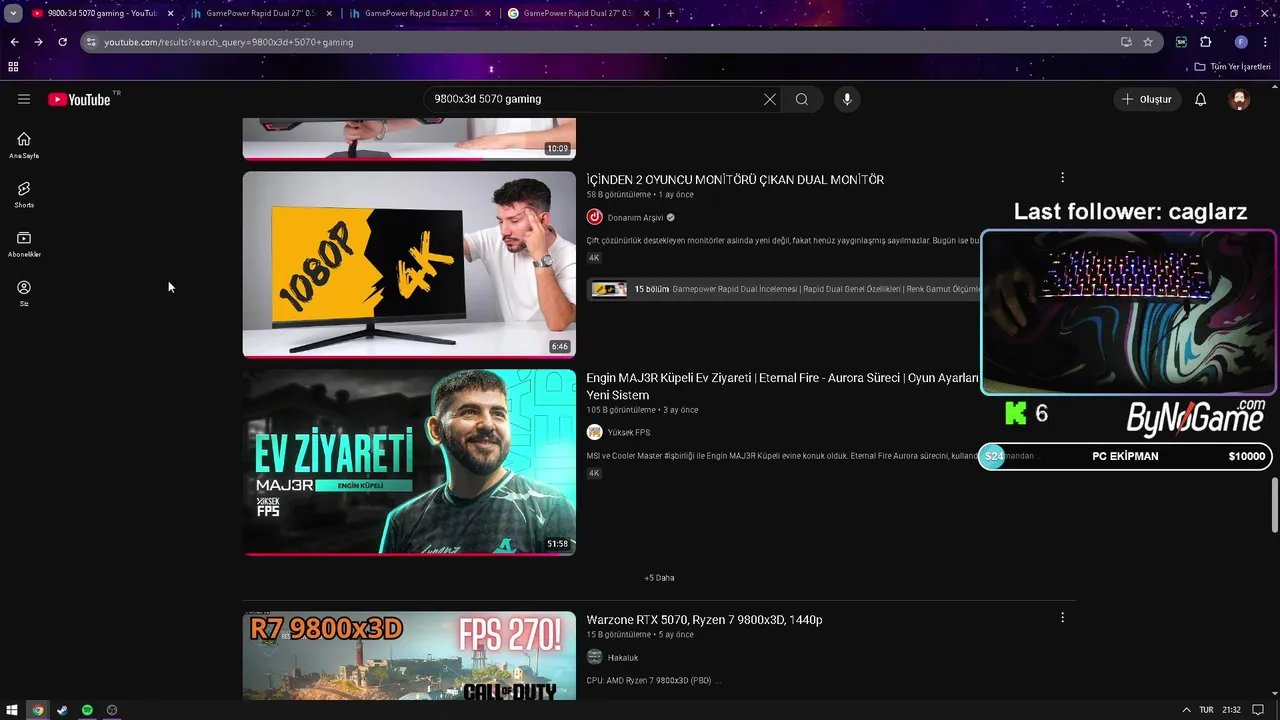The height and width of the screenshot is (720, 1280).
Task: Open options menu for the dual monitor video
Action: coord(1062,177)
